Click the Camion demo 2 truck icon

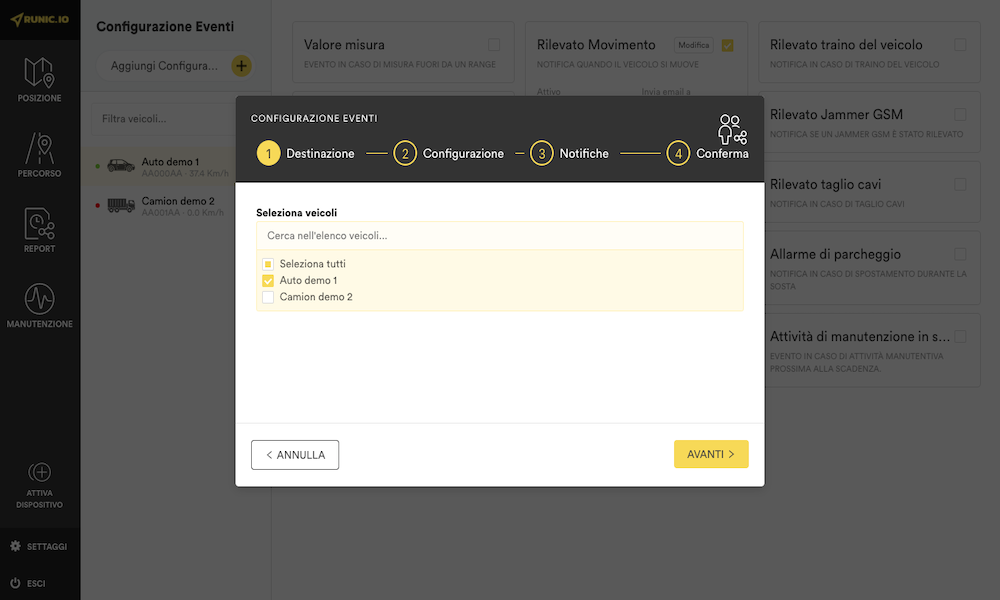(x=121, y=205)
